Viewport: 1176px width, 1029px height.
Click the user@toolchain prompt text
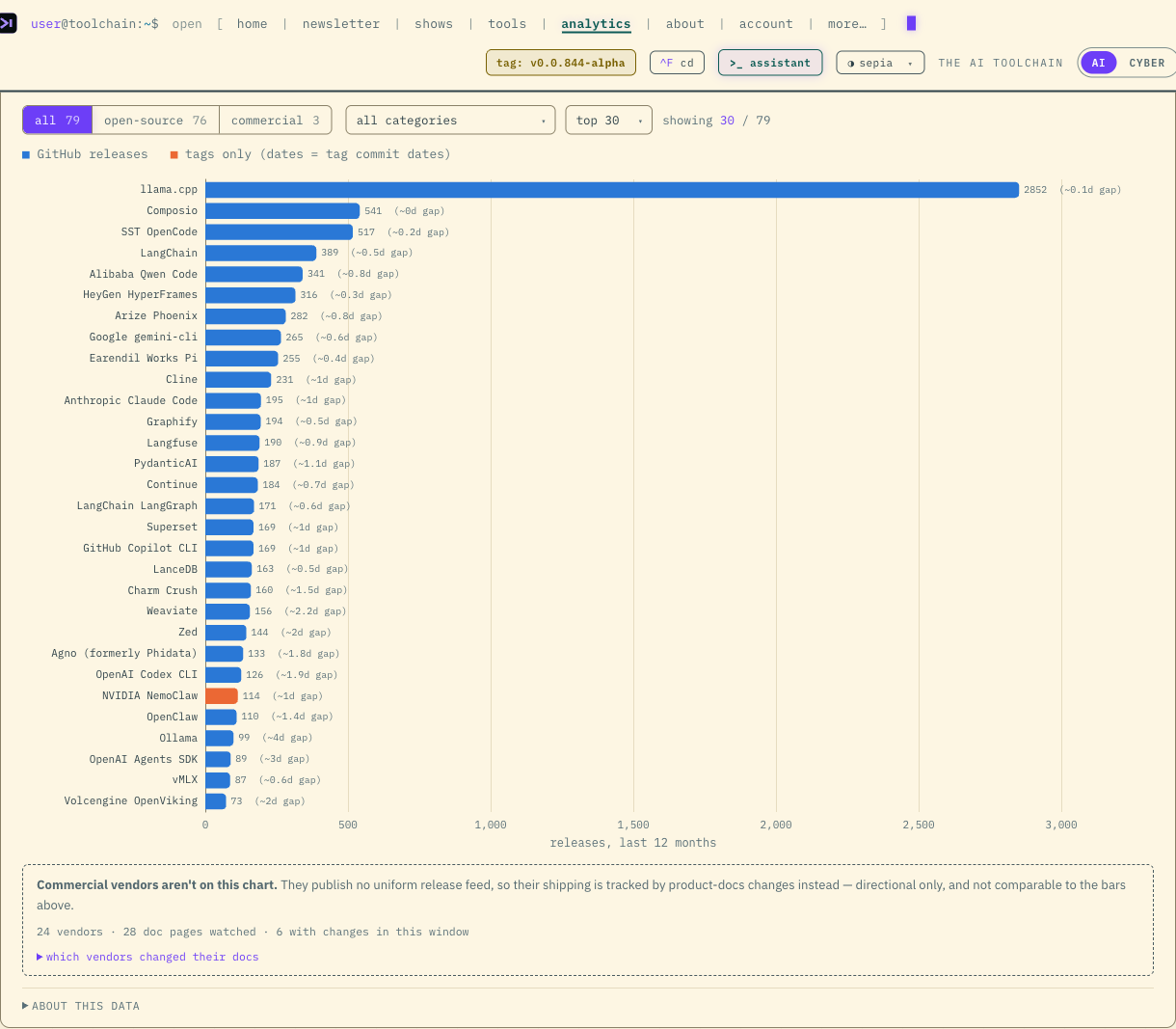tap(94, 24)
